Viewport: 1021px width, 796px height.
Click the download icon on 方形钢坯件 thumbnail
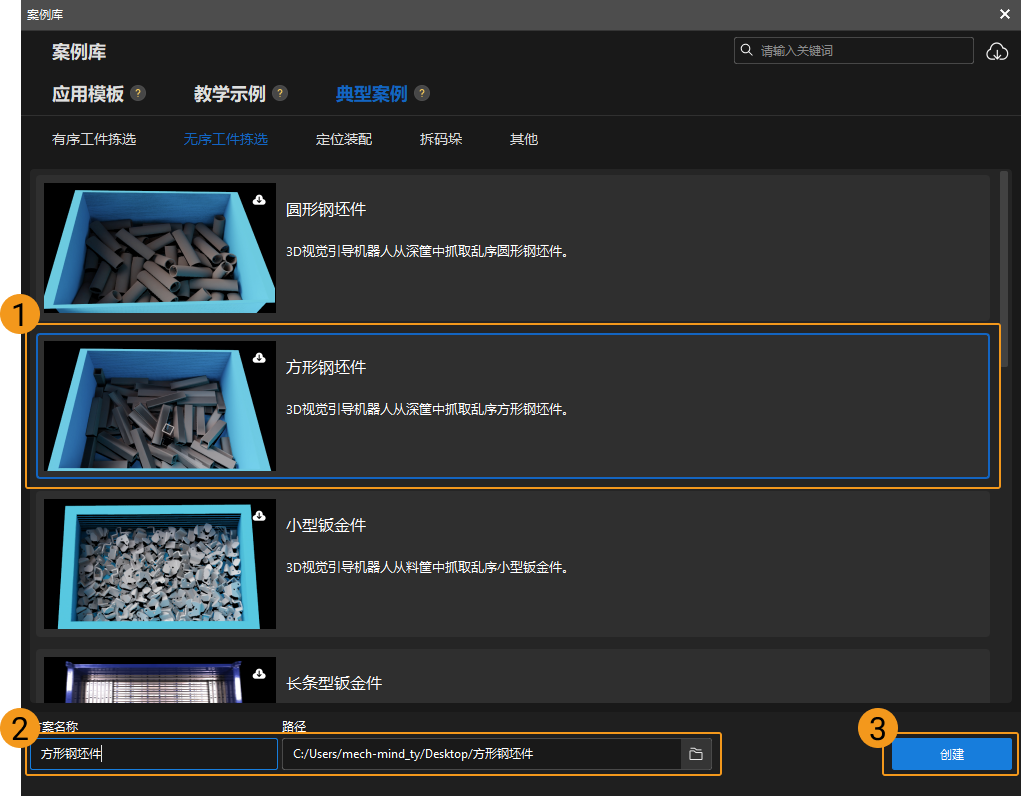260,357
